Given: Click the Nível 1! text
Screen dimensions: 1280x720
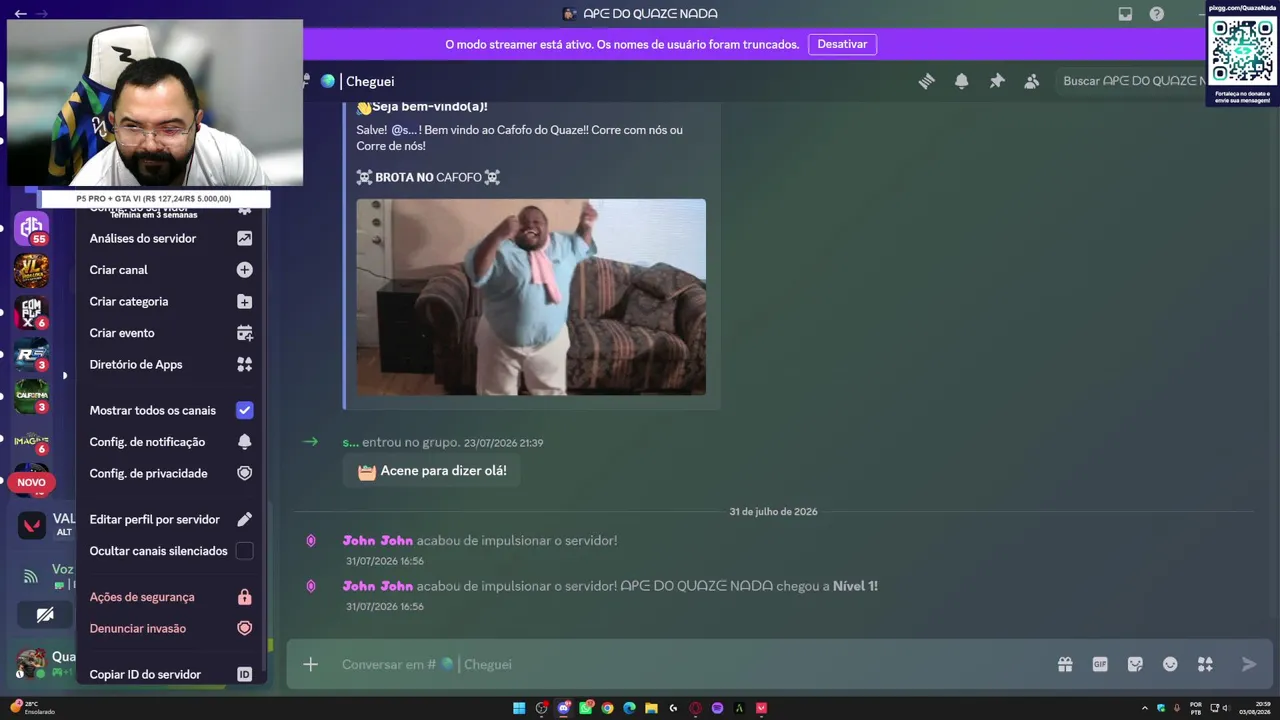Looking at the screenshot, I should (x=855, y=586).
